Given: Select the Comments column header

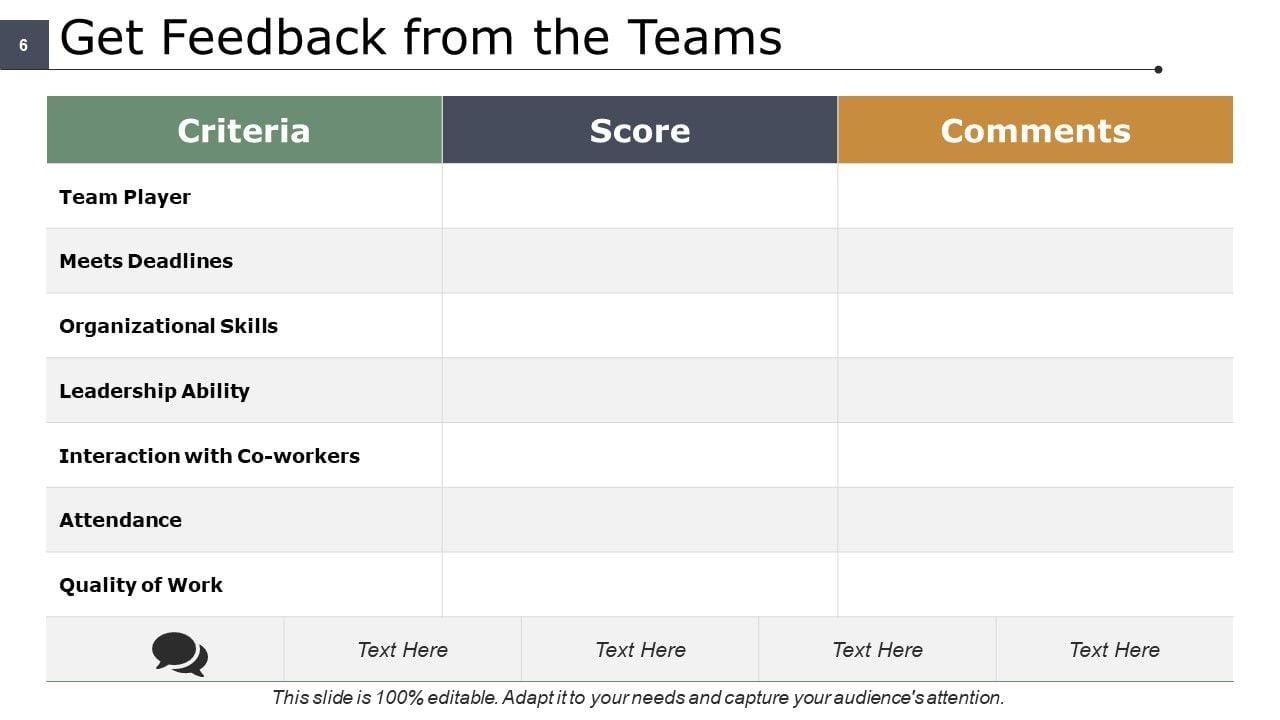Looking at the screenshot, I should click(x=1035, y=130).
